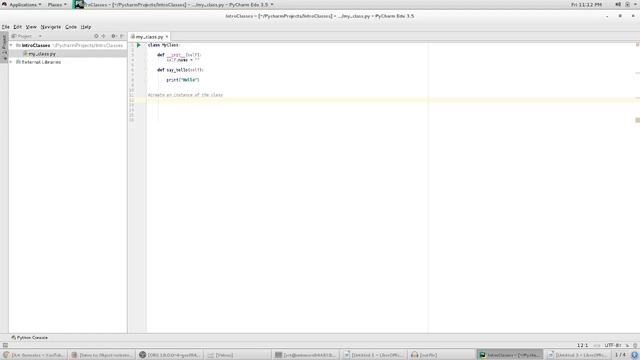Collapse the IntroClasses project folder

(11, 45)
